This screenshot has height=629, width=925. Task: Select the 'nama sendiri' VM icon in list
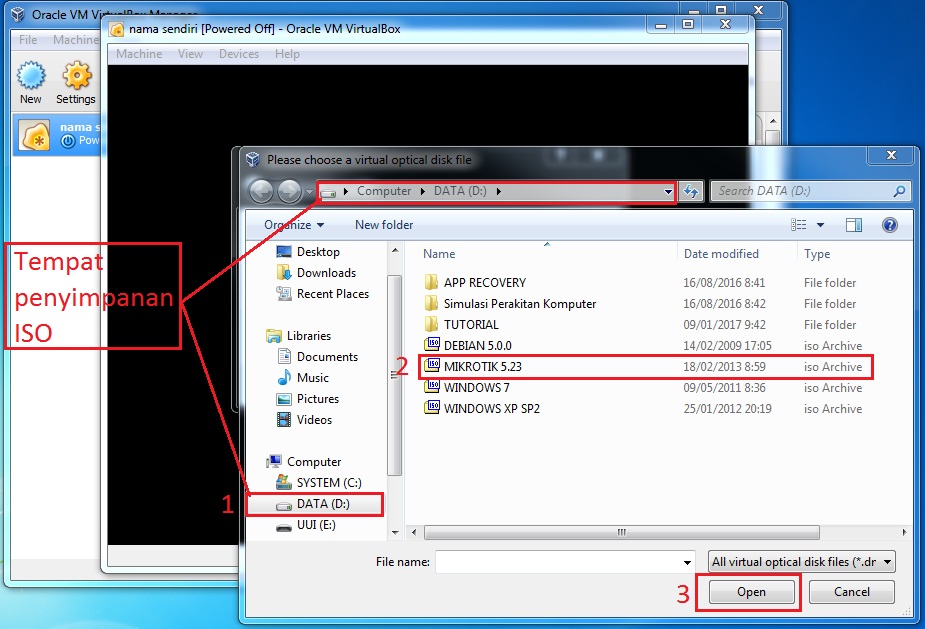pyautogui.click(x=35, y=135)
